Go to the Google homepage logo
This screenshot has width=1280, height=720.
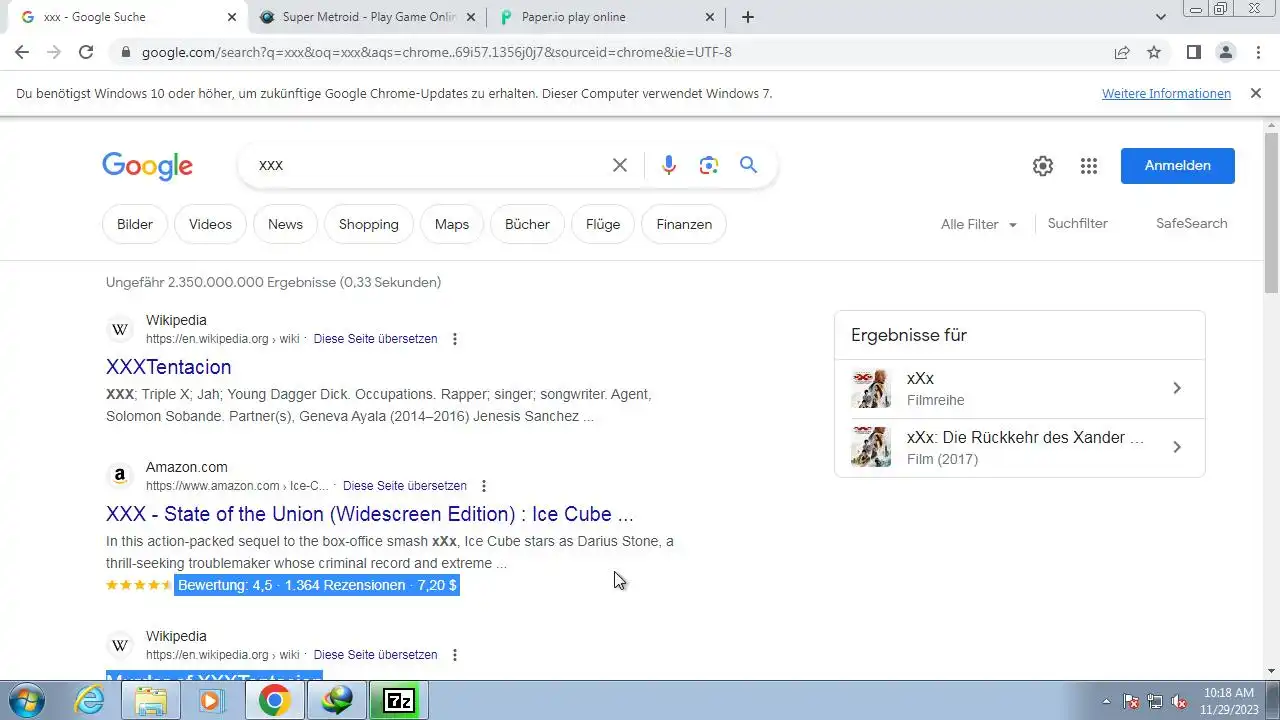(147, 166)
